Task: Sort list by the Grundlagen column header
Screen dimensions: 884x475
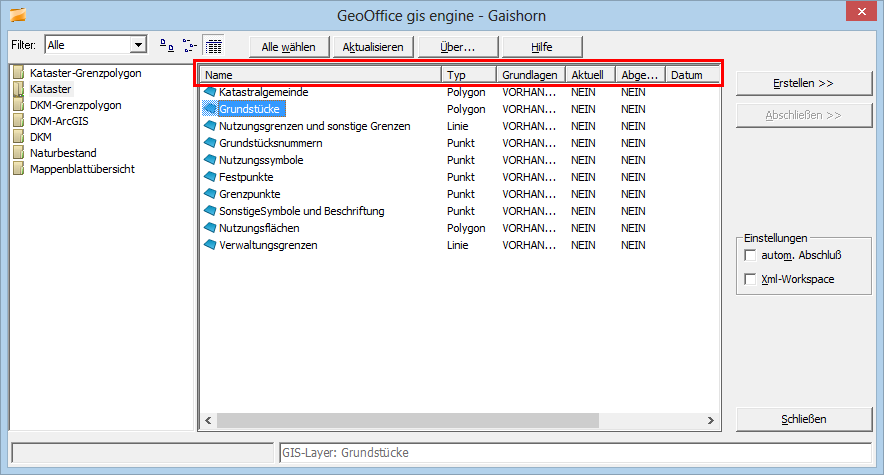Action: 531,75
